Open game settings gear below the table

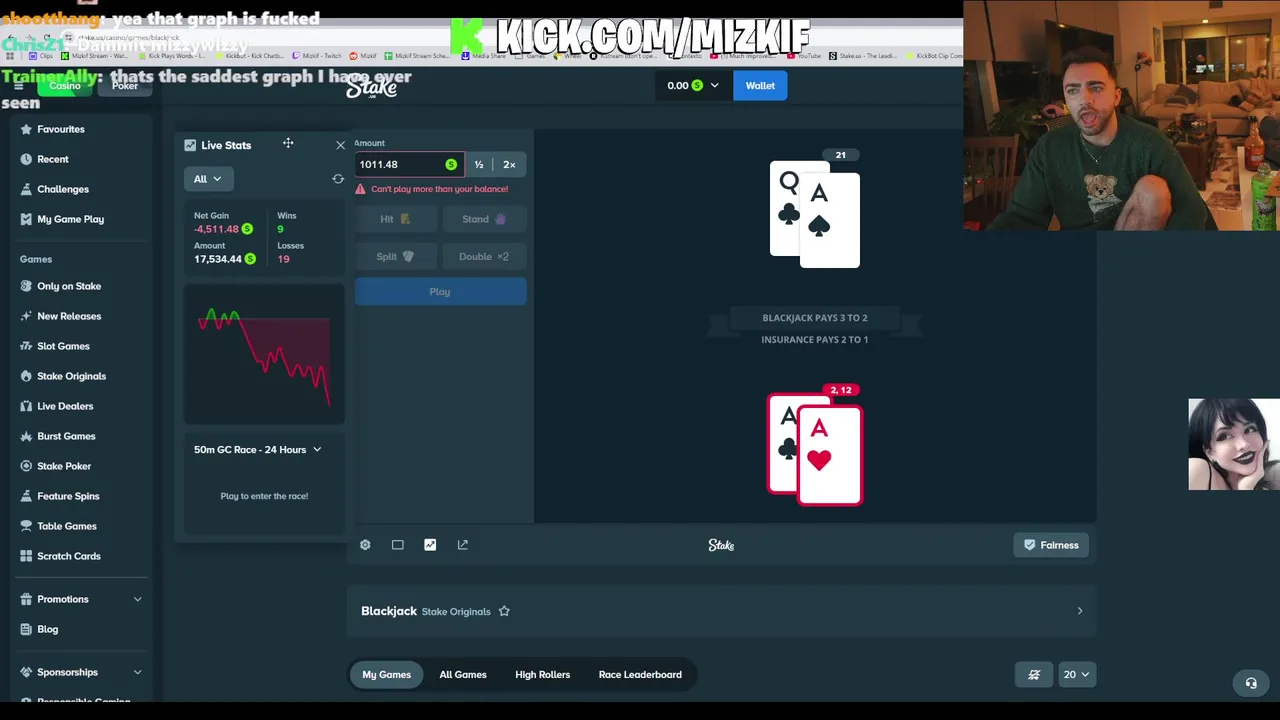(365, 545)
